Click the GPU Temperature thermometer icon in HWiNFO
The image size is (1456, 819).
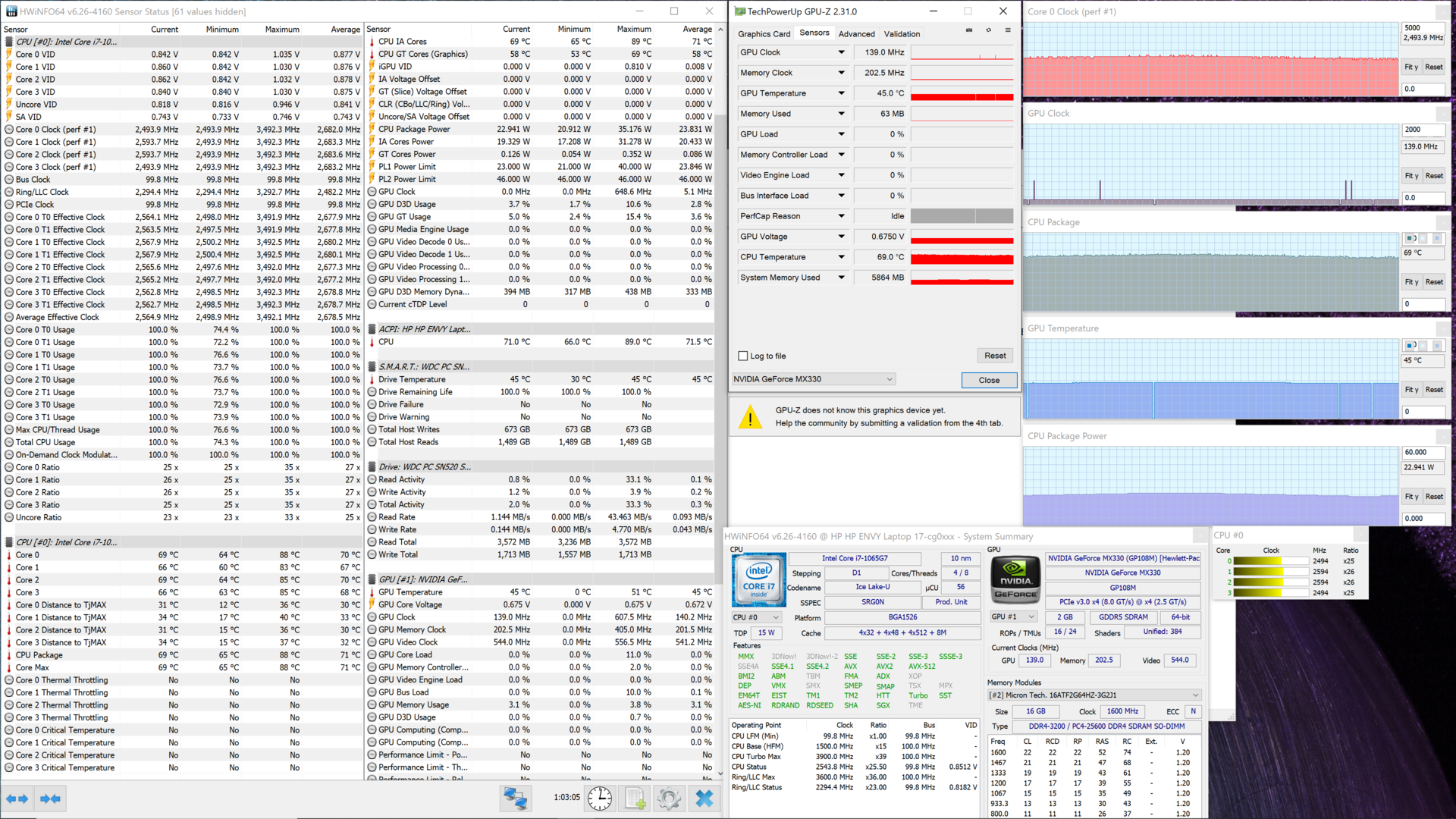click(372, 592)
